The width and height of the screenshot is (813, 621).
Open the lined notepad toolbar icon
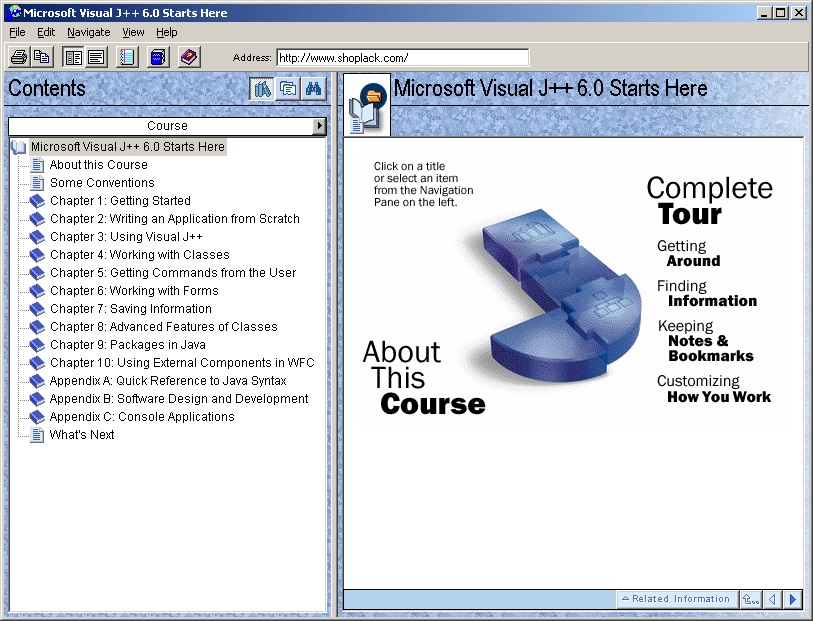tap(127, 57)
